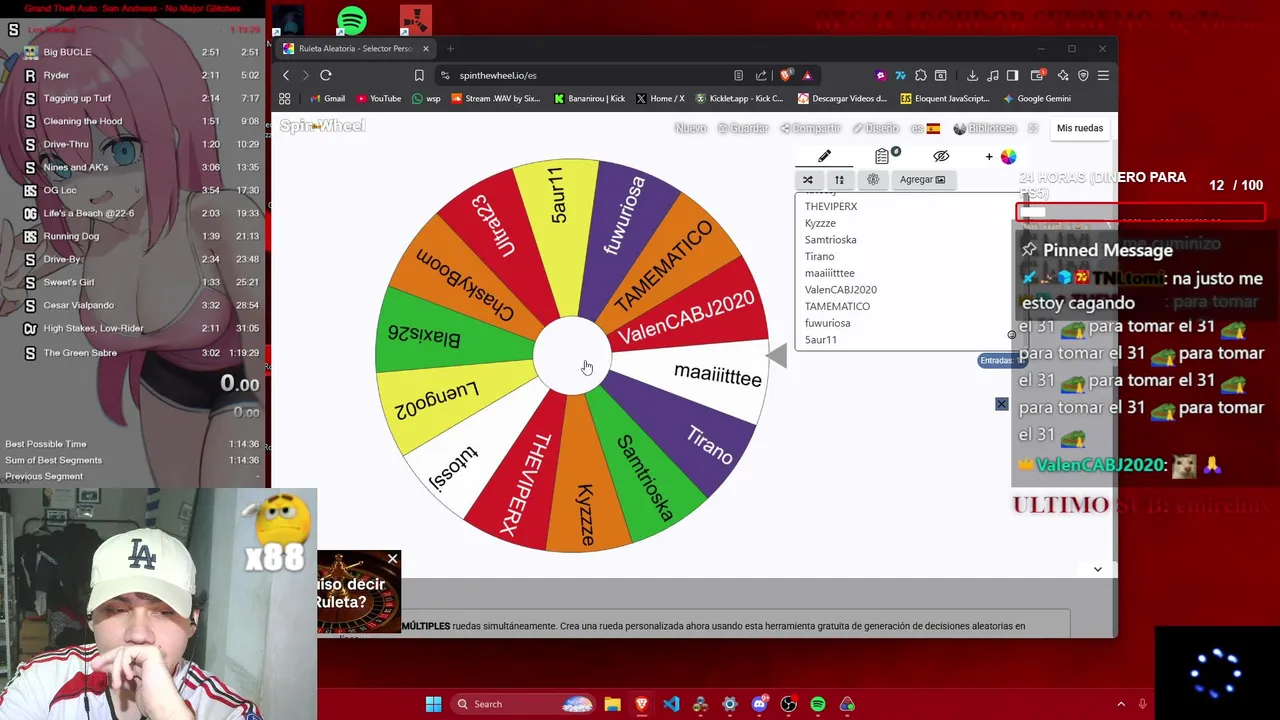Screen dimensions: 1280x720
Task: Open the Diseño menu
Action: point(876,128)
